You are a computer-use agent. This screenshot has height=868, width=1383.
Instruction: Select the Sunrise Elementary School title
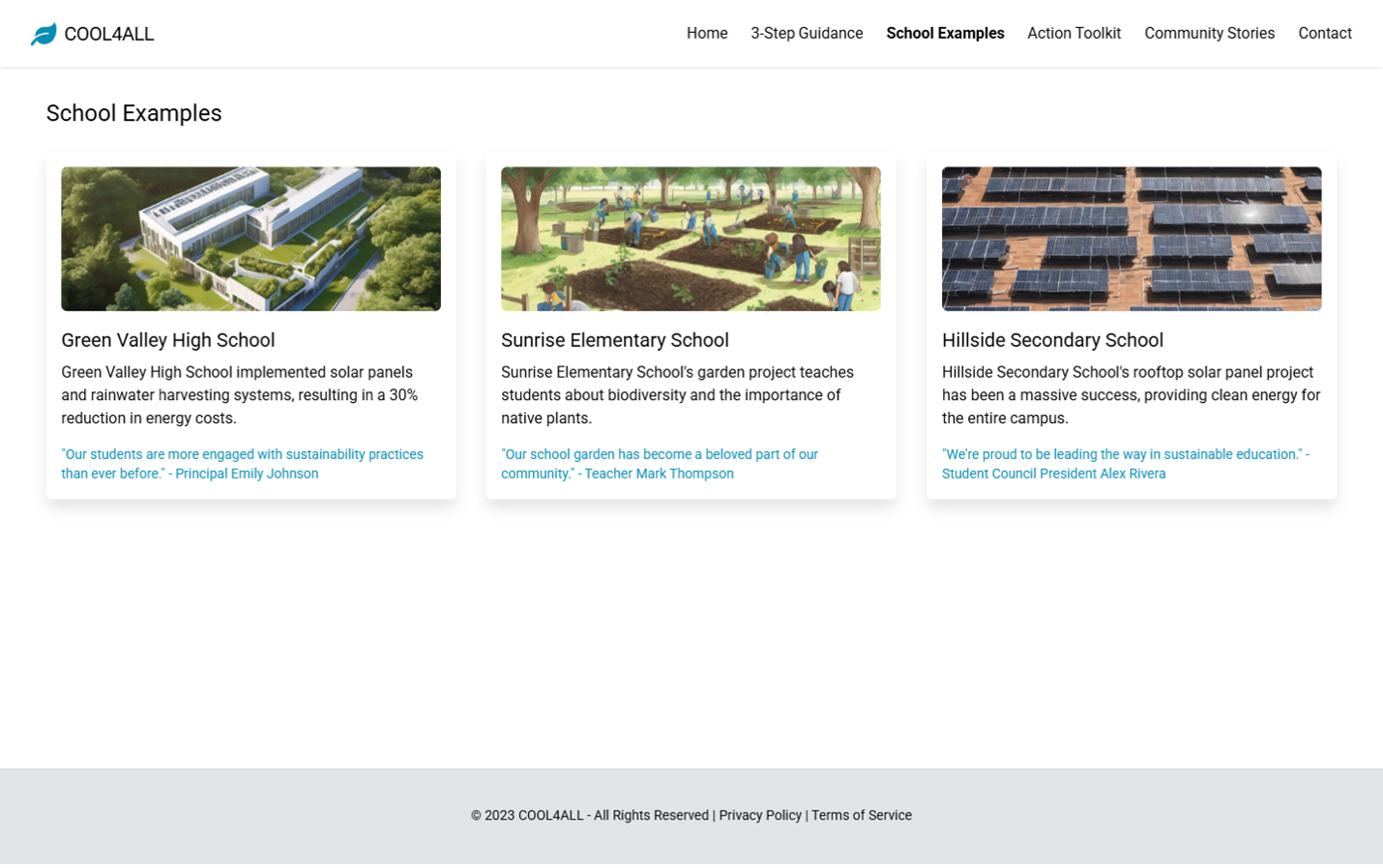pos(614,340)
